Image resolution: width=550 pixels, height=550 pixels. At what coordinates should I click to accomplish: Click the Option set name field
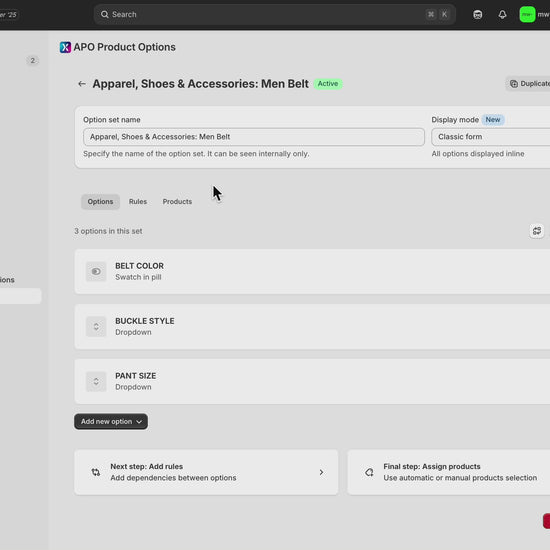(x=254, y=137)
